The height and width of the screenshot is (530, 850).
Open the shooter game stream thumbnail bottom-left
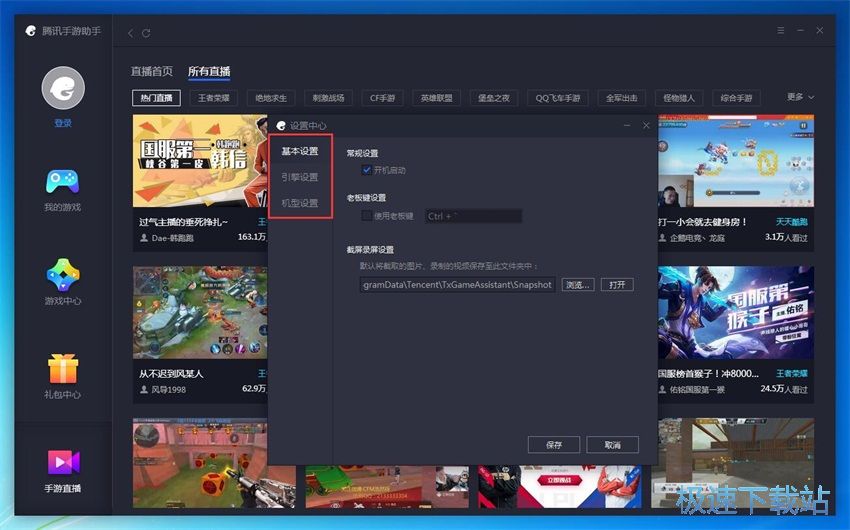pos(214,463)
